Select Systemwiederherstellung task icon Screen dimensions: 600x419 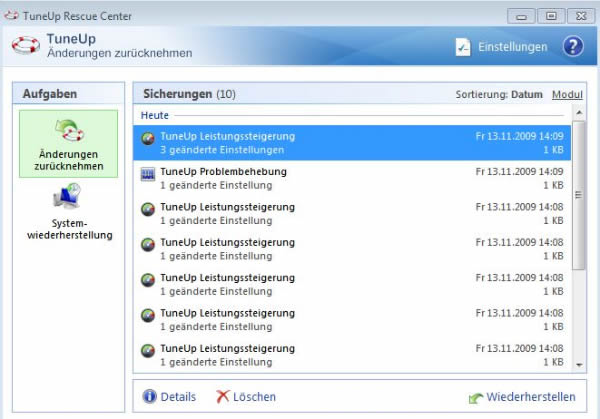(67, 196)
